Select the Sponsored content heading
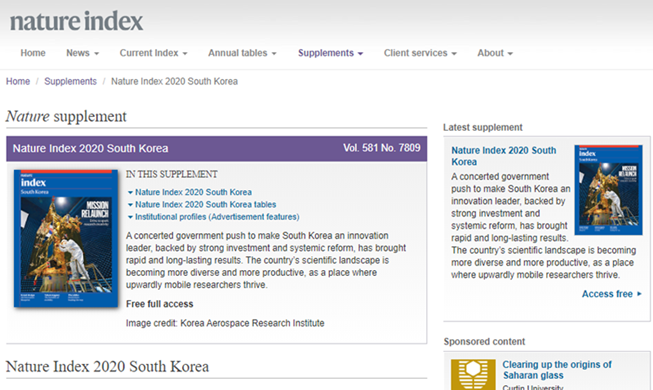This screenshot has height=390, width=653. point(484,342)
